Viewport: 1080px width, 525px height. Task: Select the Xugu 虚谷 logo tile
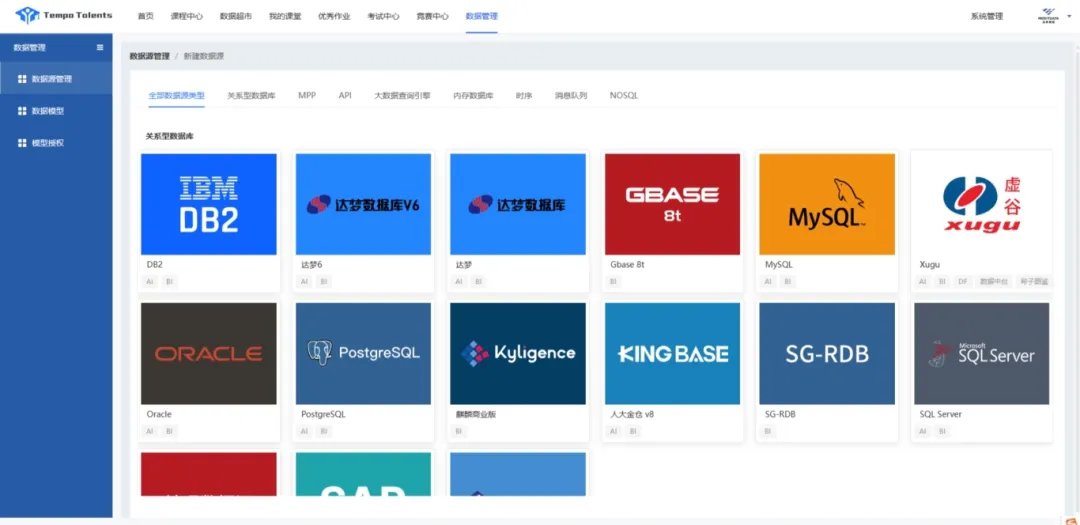coord(982,204)
